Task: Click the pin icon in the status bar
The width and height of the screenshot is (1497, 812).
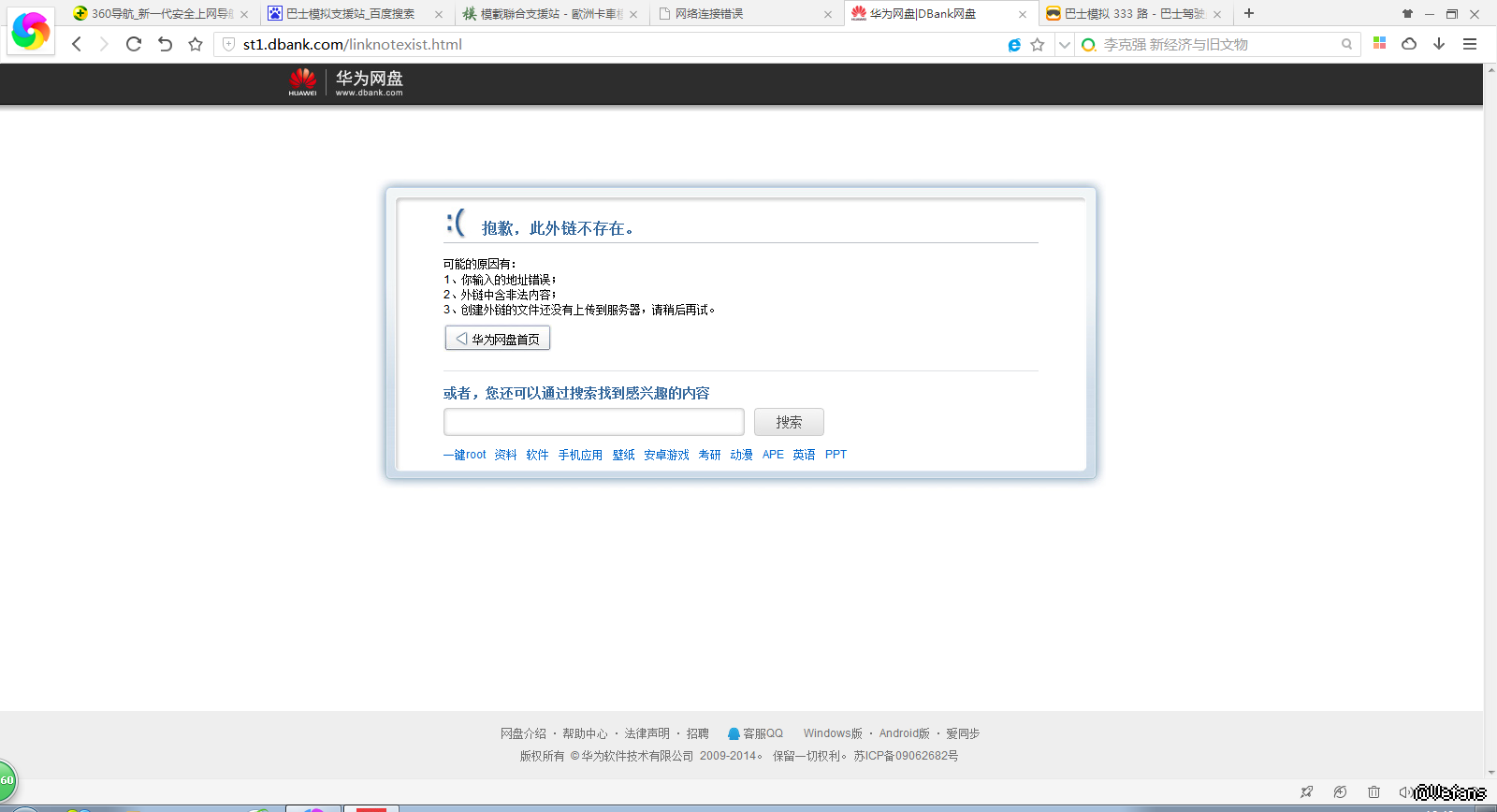Action: (x=1307, y=792)
